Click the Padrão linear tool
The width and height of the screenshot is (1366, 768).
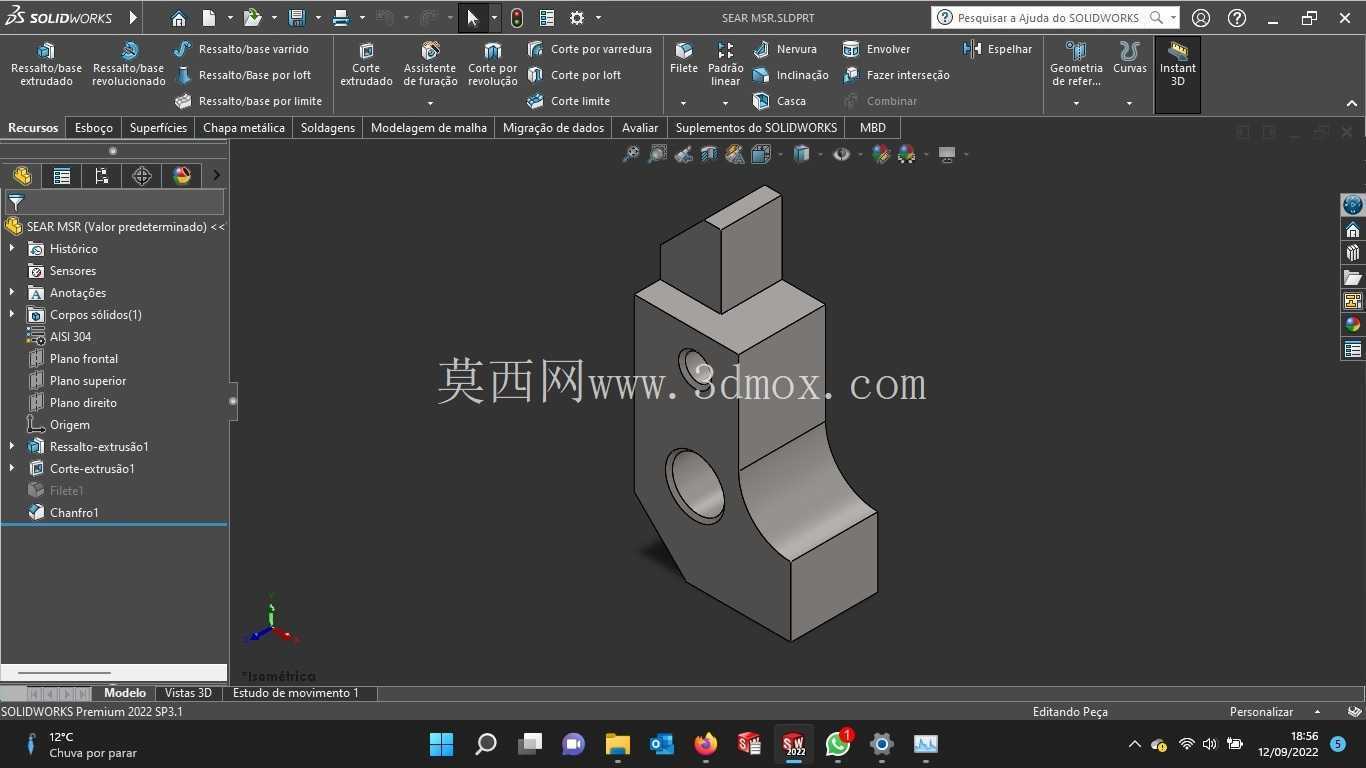pyautogui.click(x=725, y=65)
